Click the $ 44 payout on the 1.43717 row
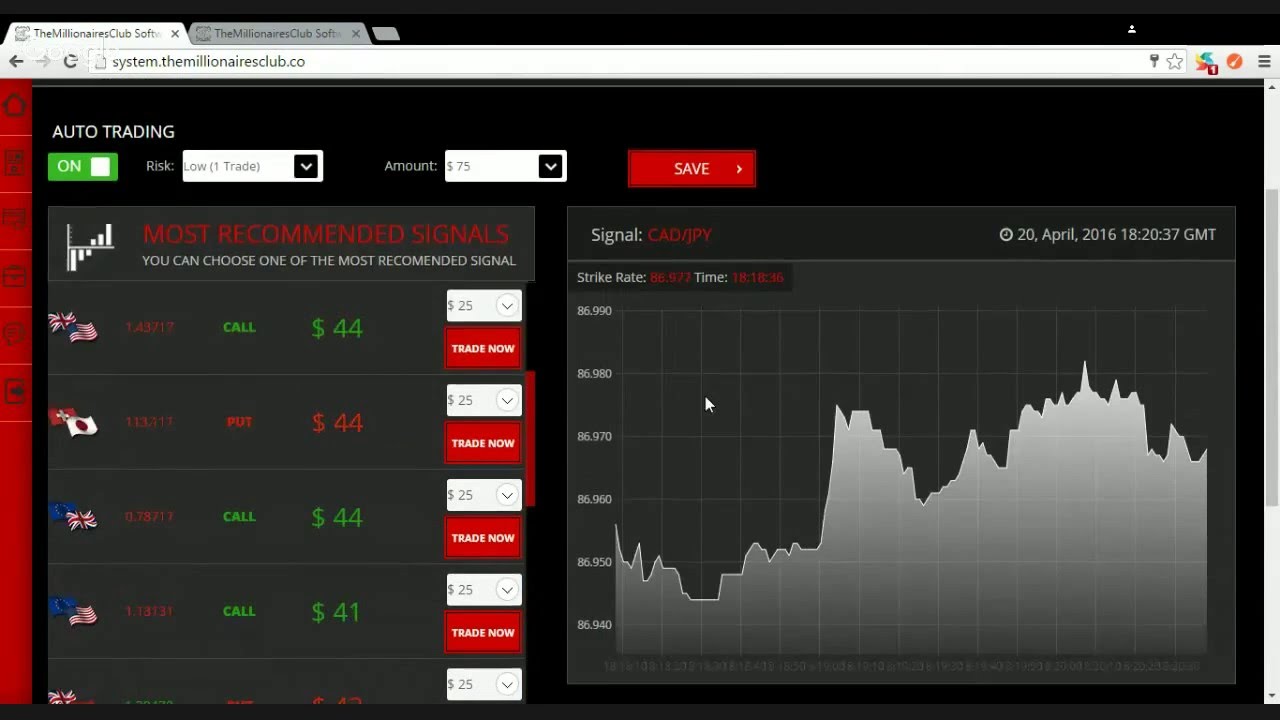 337,328
